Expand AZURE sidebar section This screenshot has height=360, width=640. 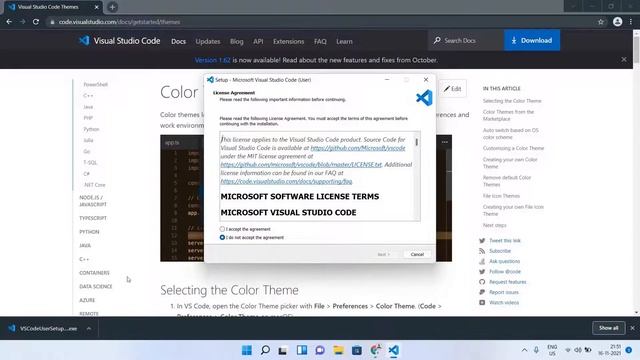click(x=87, y=300)
